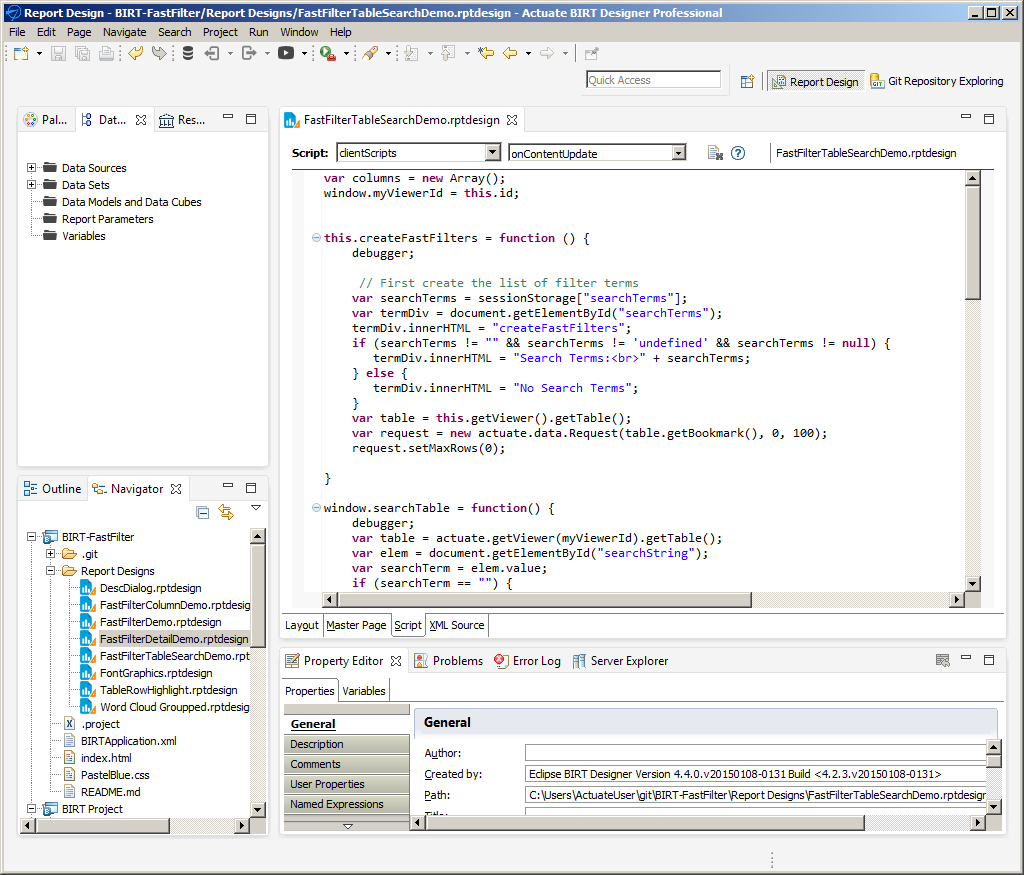This screenshot has height=875, width=1024.
Task: Open the New wizard dropdown arrow
Action: click(x=39, y=54)
